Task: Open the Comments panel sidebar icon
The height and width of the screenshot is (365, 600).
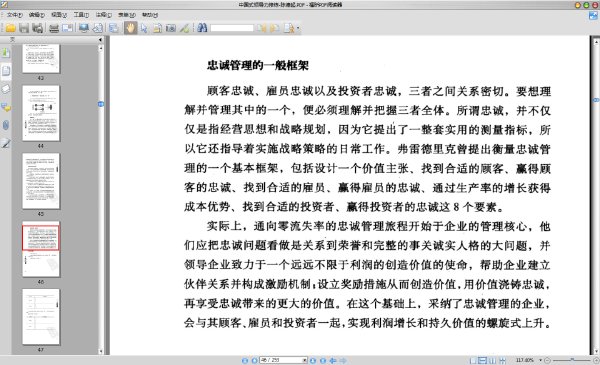Action: point(6,108)
